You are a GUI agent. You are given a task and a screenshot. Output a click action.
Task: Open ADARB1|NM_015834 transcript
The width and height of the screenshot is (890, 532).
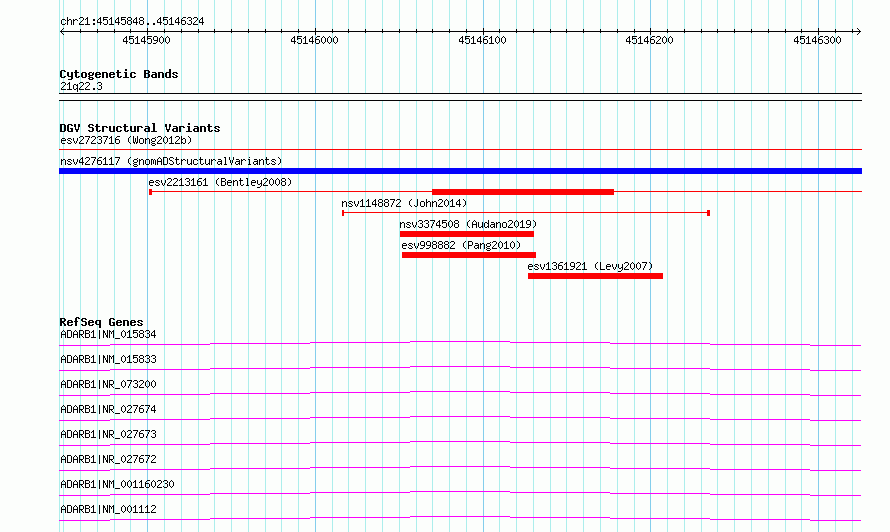point(108,334)
